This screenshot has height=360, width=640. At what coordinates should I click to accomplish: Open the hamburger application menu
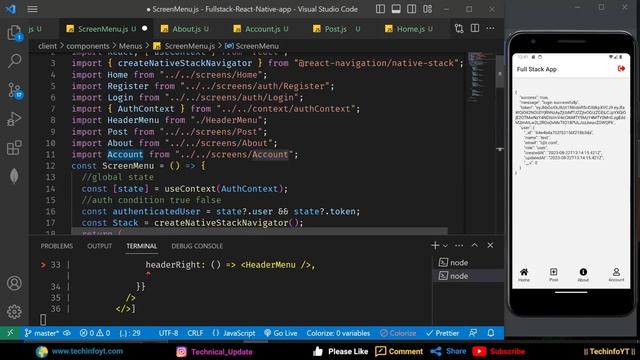click(x=32, y=9)
